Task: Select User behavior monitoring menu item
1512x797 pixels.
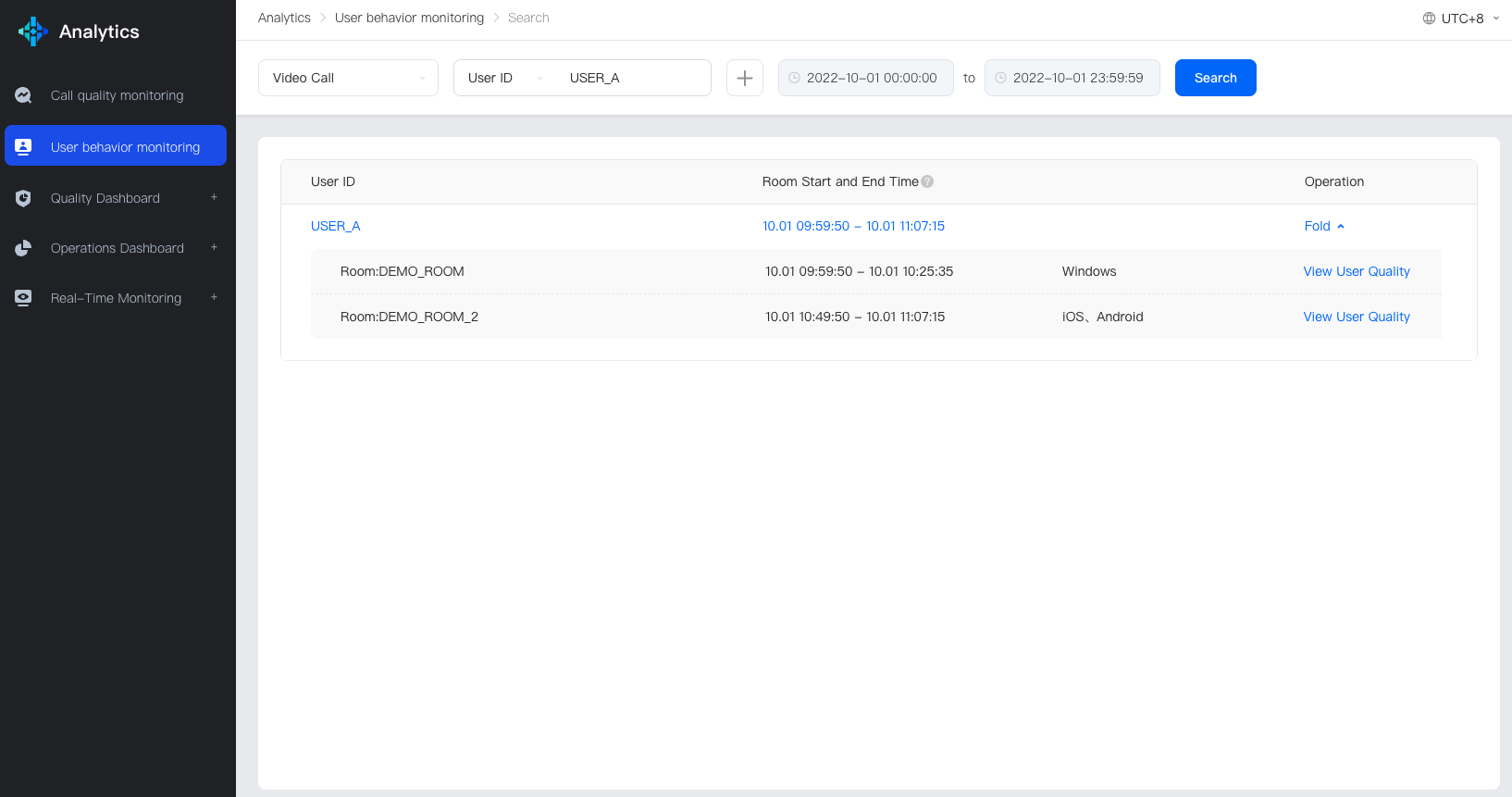Action: [125, 147]
